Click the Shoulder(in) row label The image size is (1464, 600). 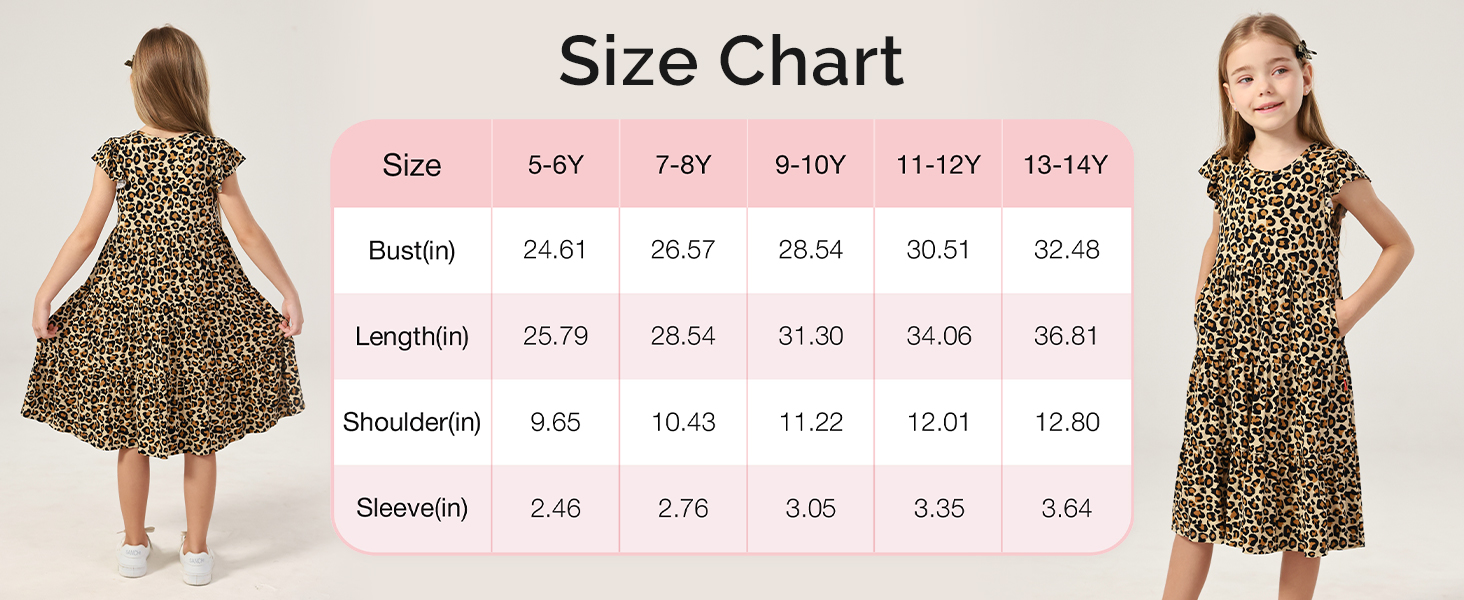411,422
